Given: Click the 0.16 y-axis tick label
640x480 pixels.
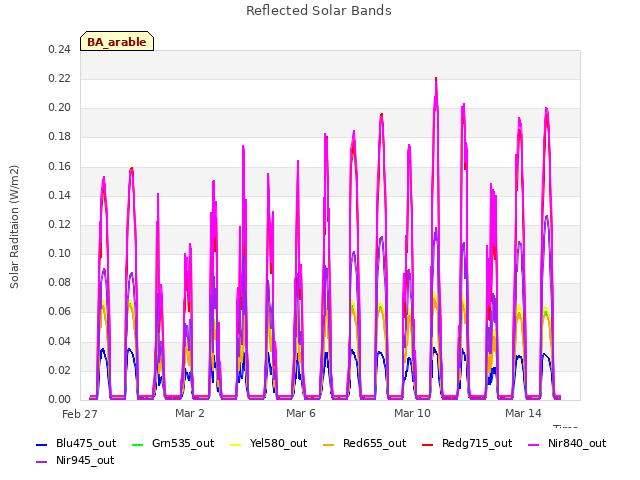Looking at the screenshot, I should pos(60,166).
